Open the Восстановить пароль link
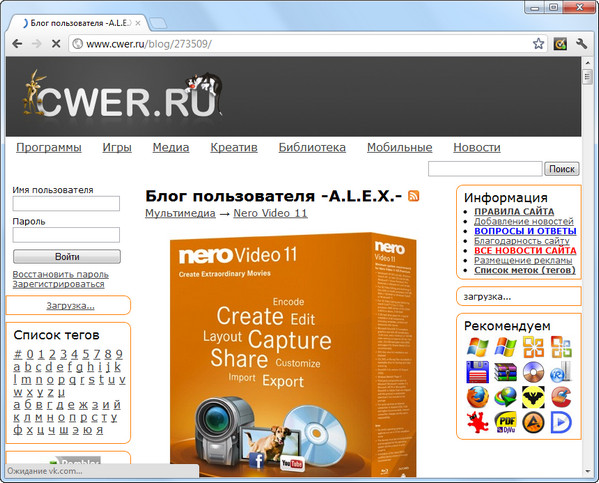599x483 pixels. click(x=60, y=274)
